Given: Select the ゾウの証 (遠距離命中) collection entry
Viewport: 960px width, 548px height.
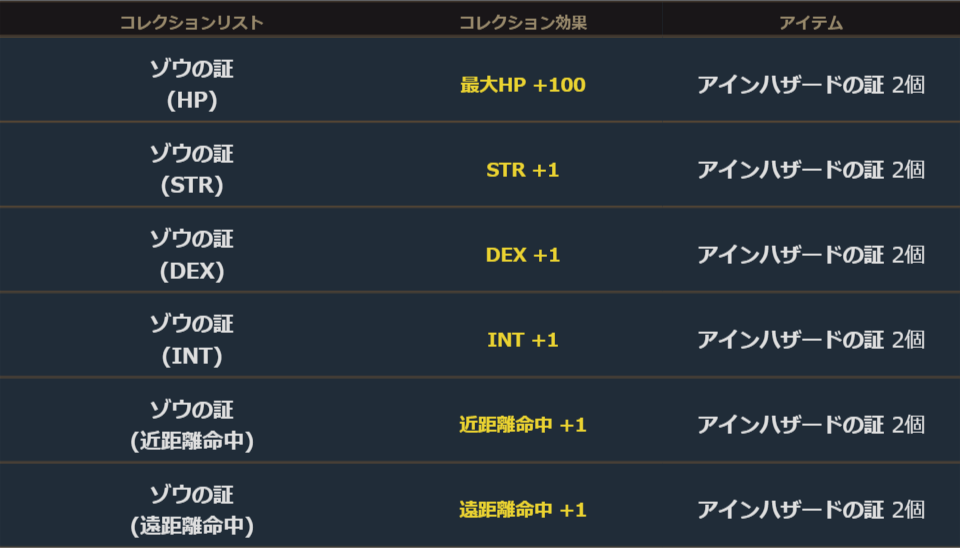Looking at the screenshot, I should (x=191, y=509).
